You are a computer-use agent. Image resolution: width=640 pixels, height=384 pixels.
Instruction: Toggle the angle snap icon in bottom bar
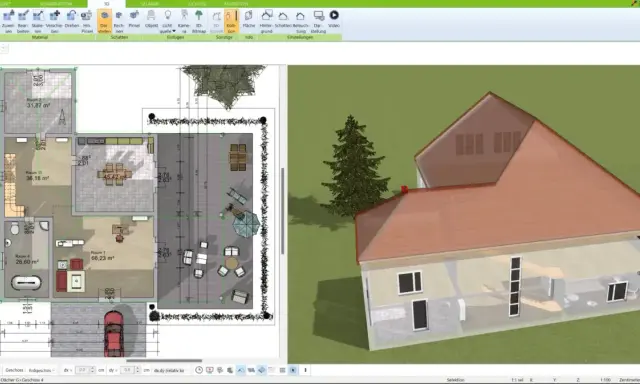[x=241, y=370]
